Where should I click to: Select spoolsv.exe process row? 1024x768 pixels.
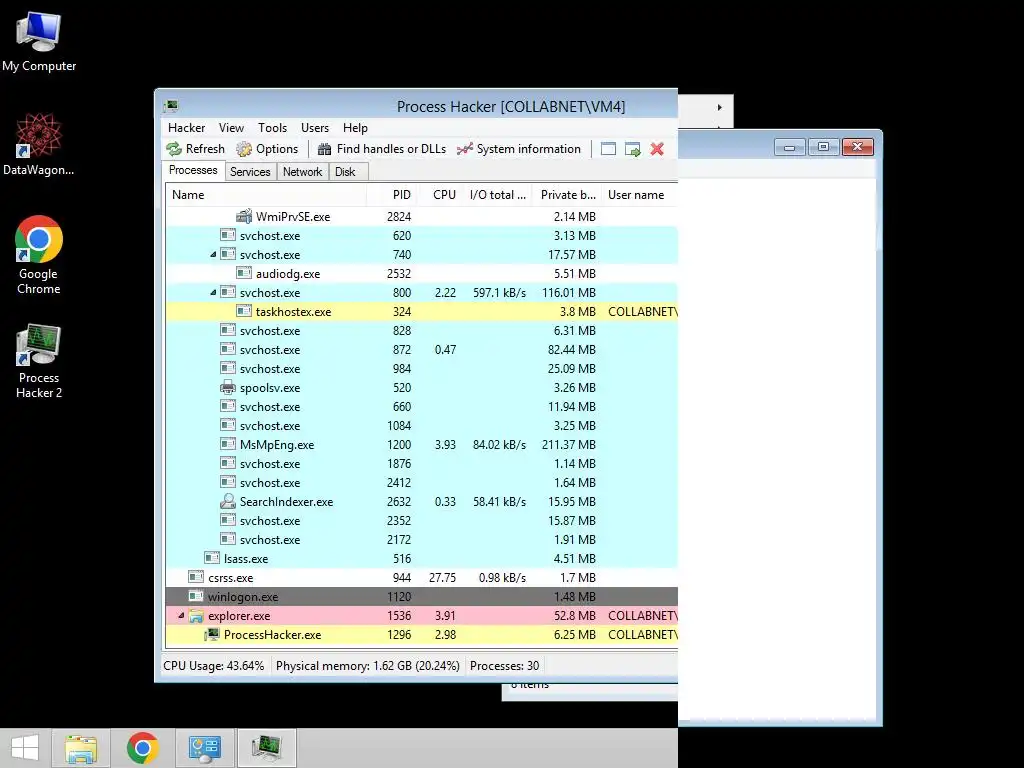tap(421, 388)
